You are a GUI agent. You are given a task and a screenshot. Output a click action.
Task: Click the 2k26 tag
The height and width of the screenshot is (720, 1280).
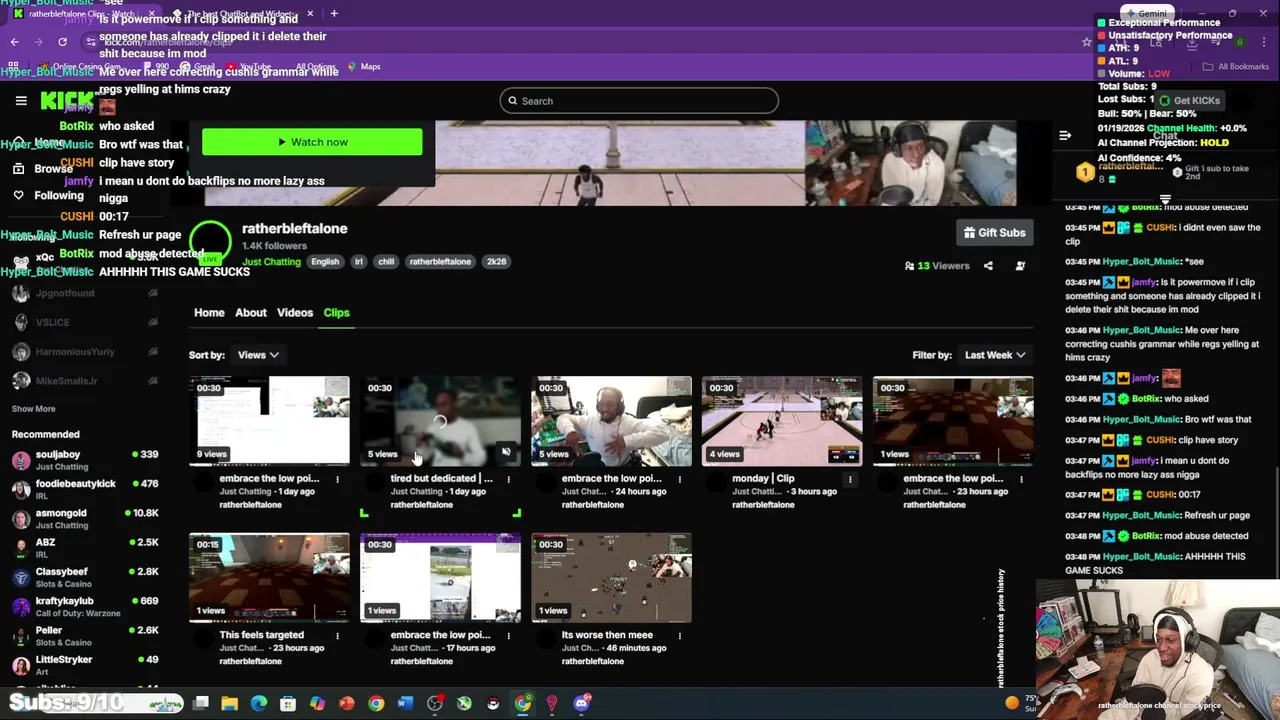[x=496, y=262]
